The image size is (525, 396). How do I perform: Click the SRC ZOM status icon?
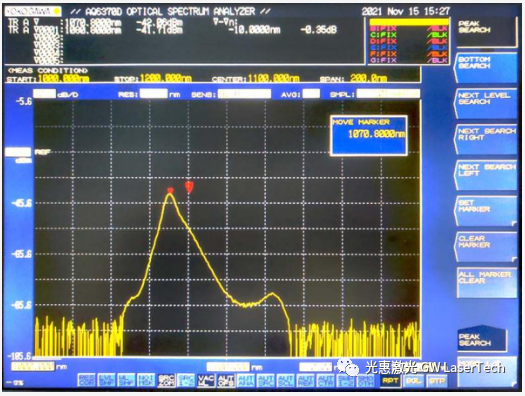(x=166, y=381)
